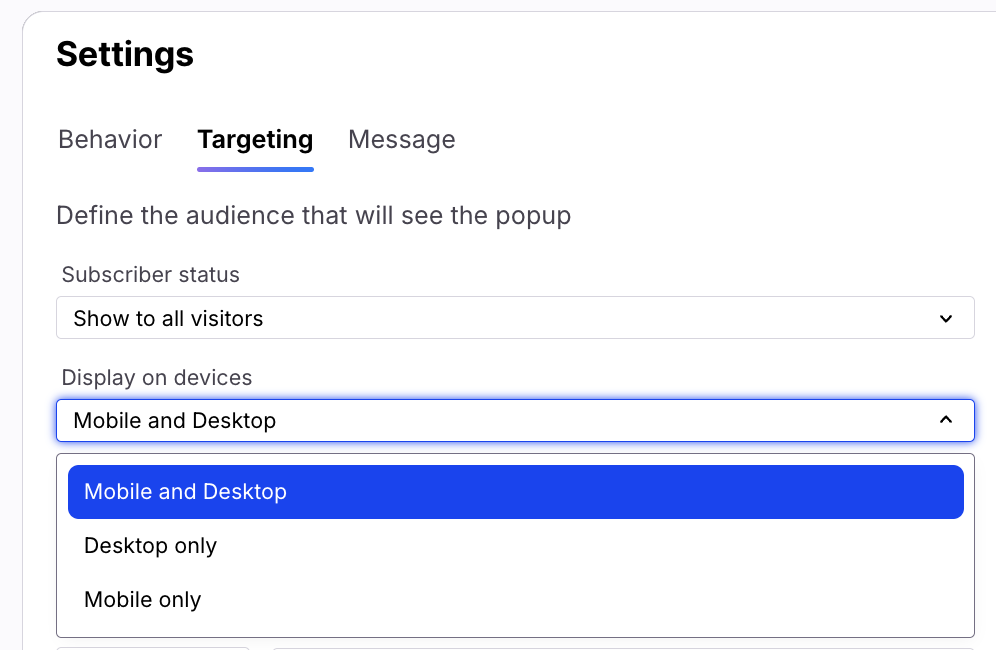Select the highlighted Mobile and Desktop option
This screenshot has height=650, width=996.
[x=515, y=492]
